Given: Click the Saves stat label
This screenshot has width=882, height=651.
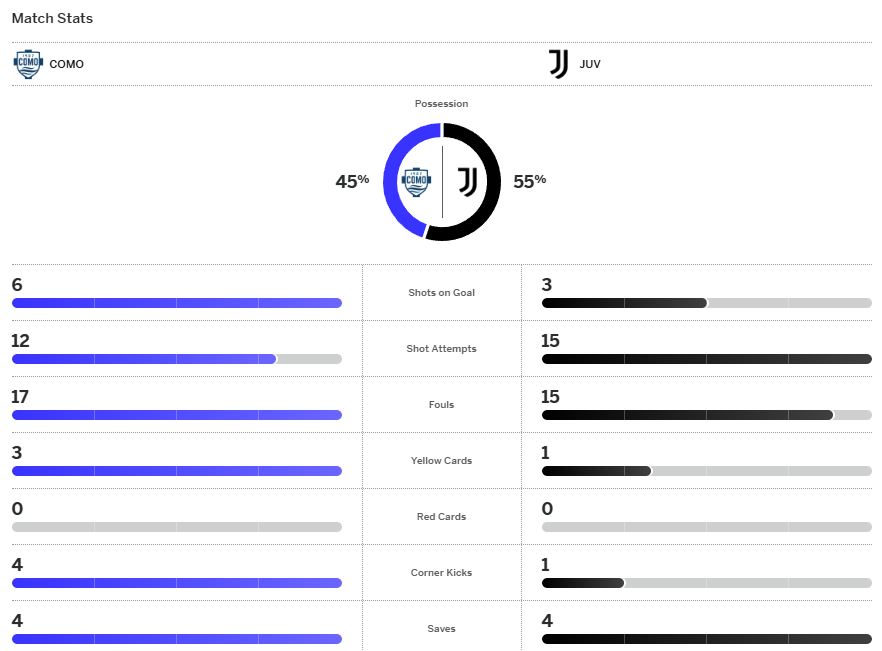Looking at the screenshot, I should 441,629.
